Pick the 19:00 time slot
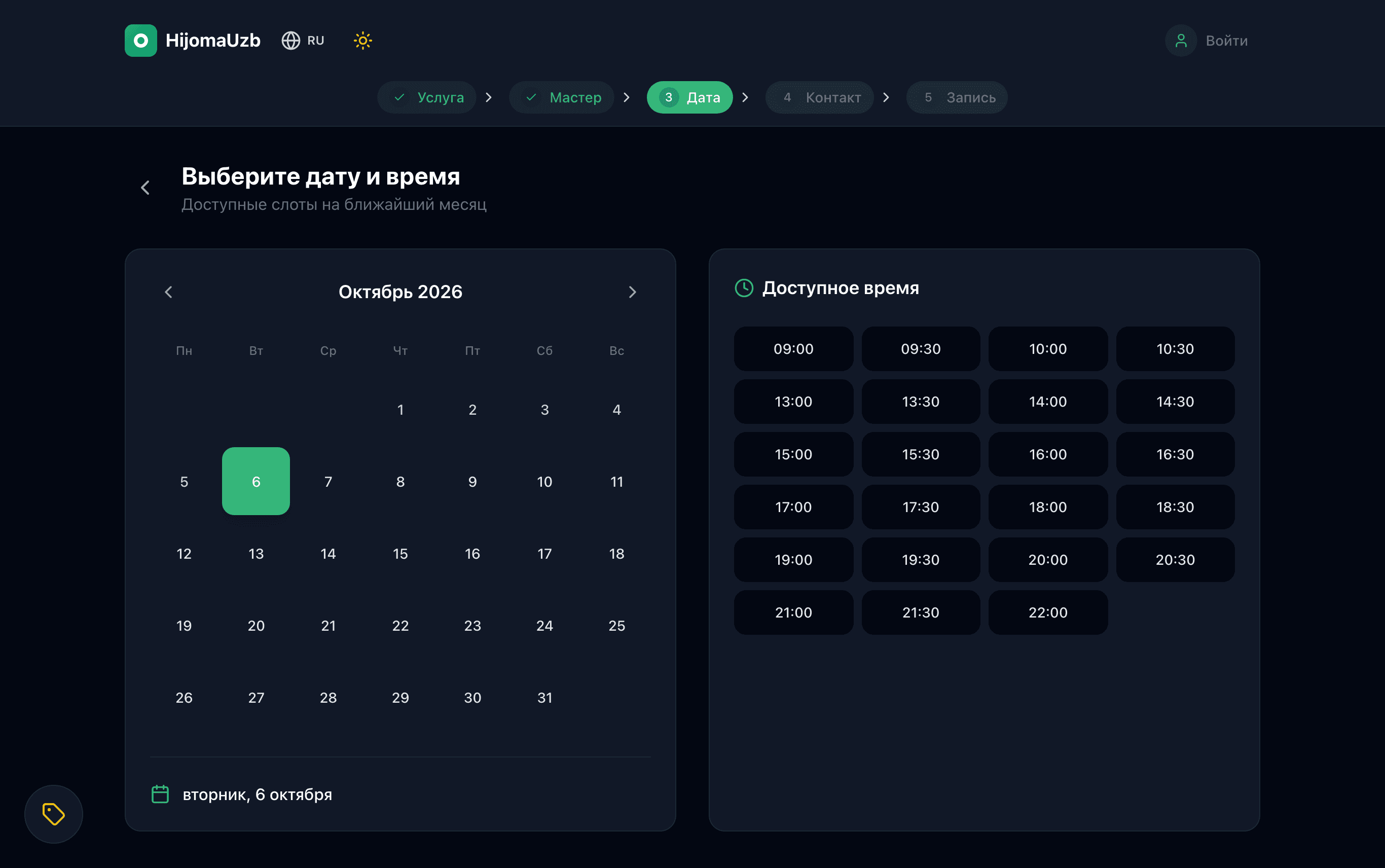1385x868 pixels. (x=794, y=560)
